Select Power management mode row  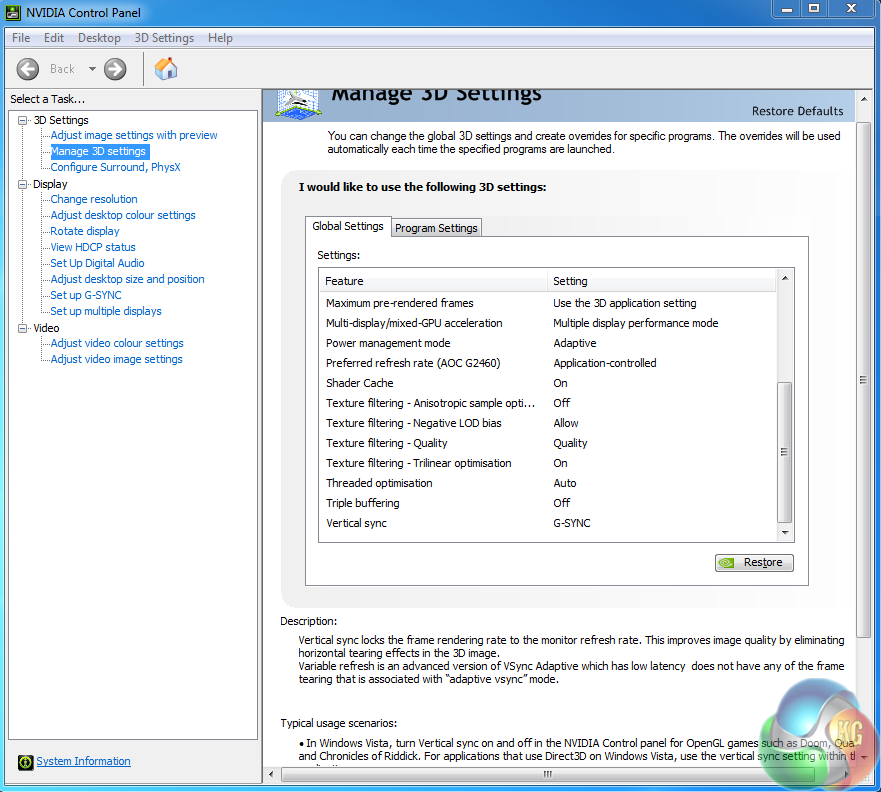[548, 343]
